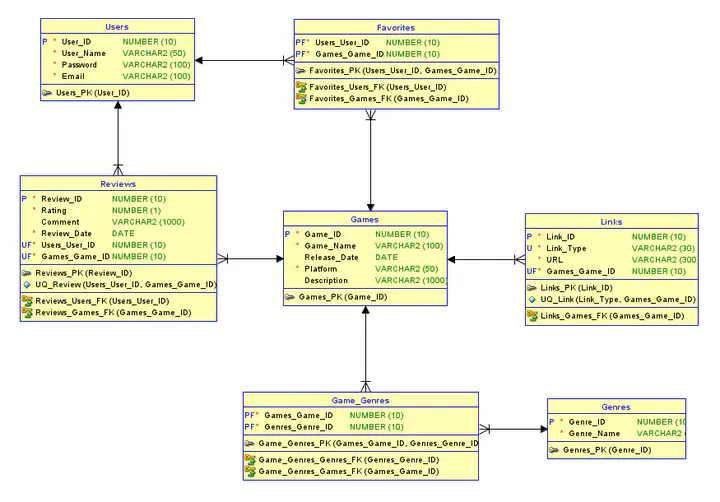This screenshot has width=720, height=502.
Task: Select the Release_Date column in Games
Action: (330, 257)
